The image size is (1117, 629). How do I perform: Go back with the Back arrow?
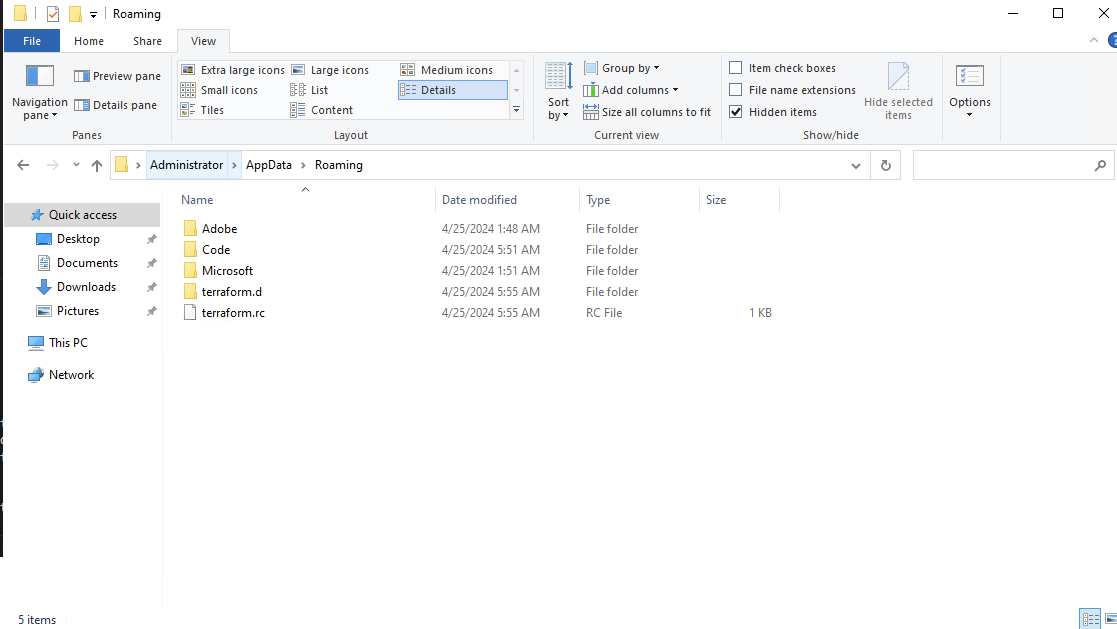24,165
